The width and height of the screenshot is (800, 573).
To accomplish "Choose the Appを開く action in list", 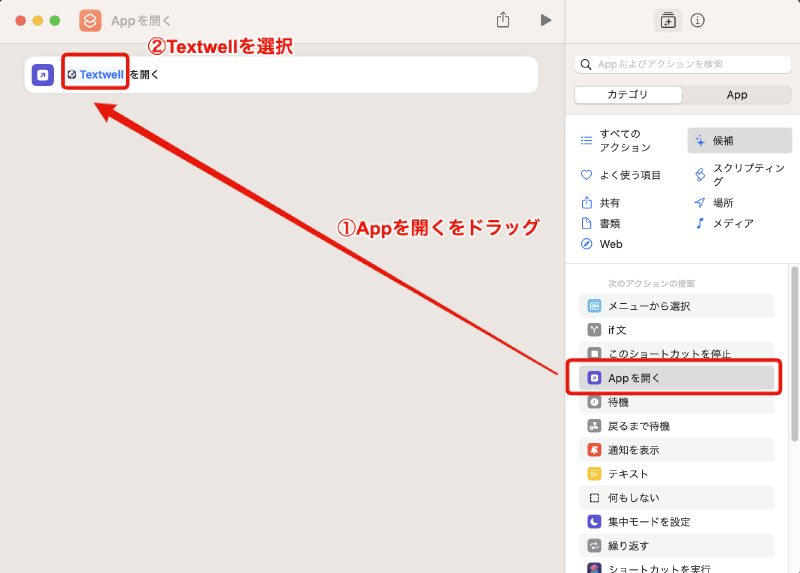I will tap(677, 378).
